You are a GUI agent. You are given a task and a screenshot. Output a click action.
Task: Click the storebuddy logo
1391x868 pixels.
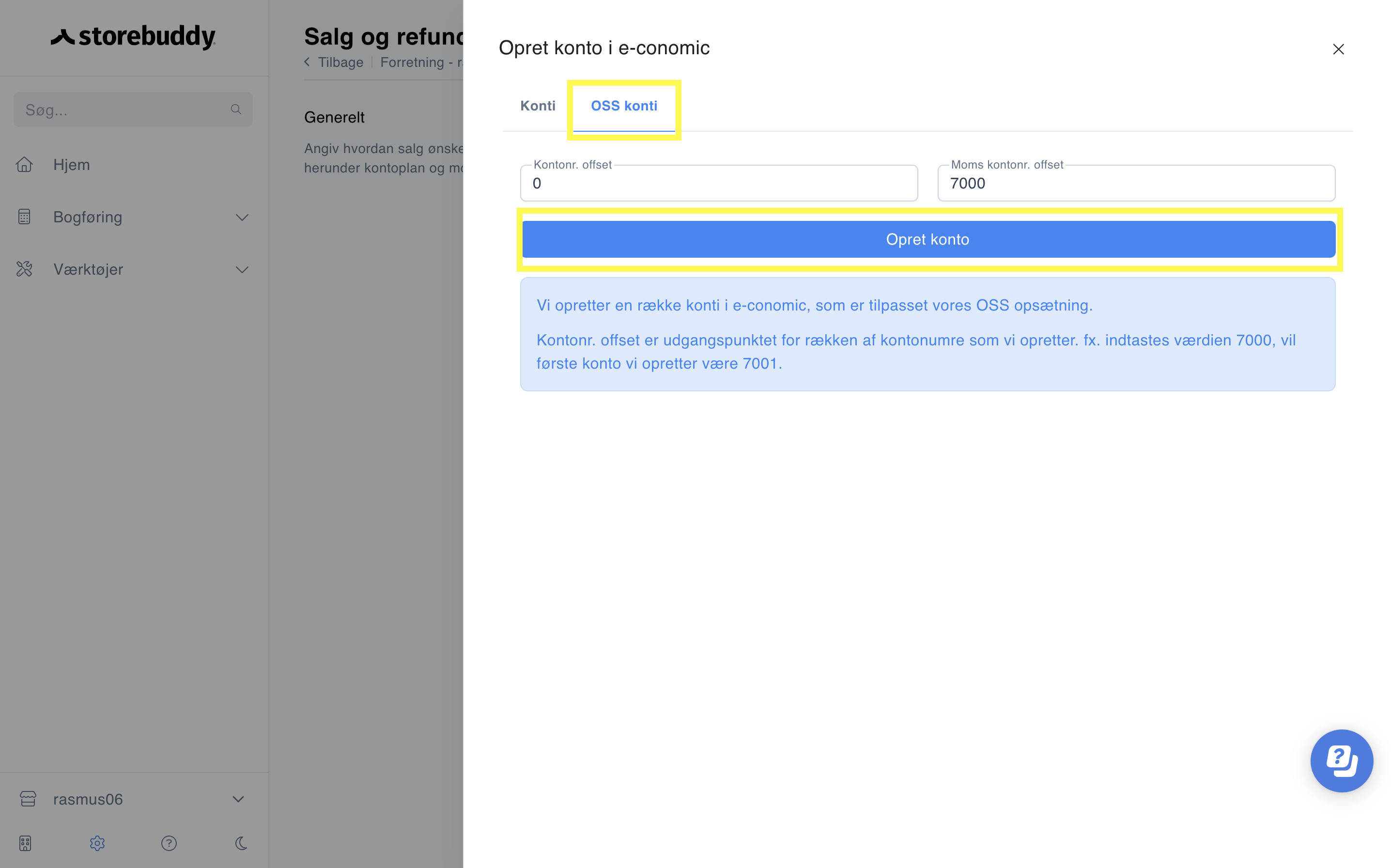133,37
